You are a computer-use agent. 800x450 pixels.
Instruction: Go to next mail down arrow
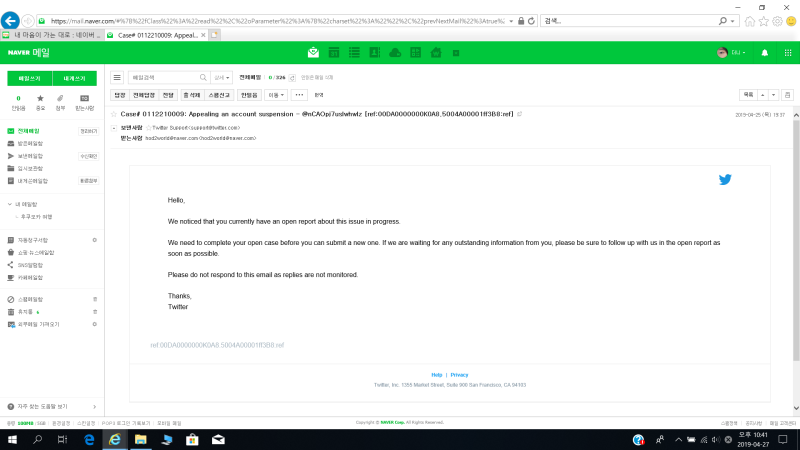773,95
